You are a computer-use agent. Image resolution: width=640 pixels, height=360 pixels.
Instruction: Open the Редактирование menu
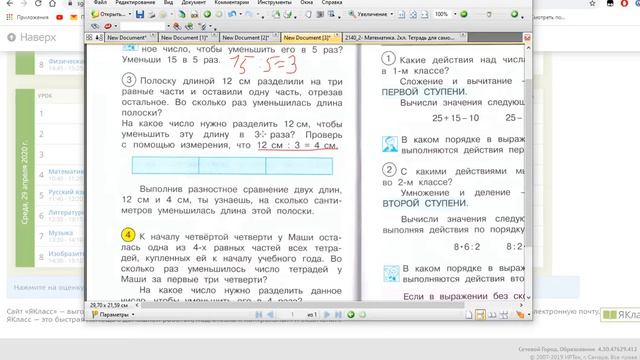(135, 2)
